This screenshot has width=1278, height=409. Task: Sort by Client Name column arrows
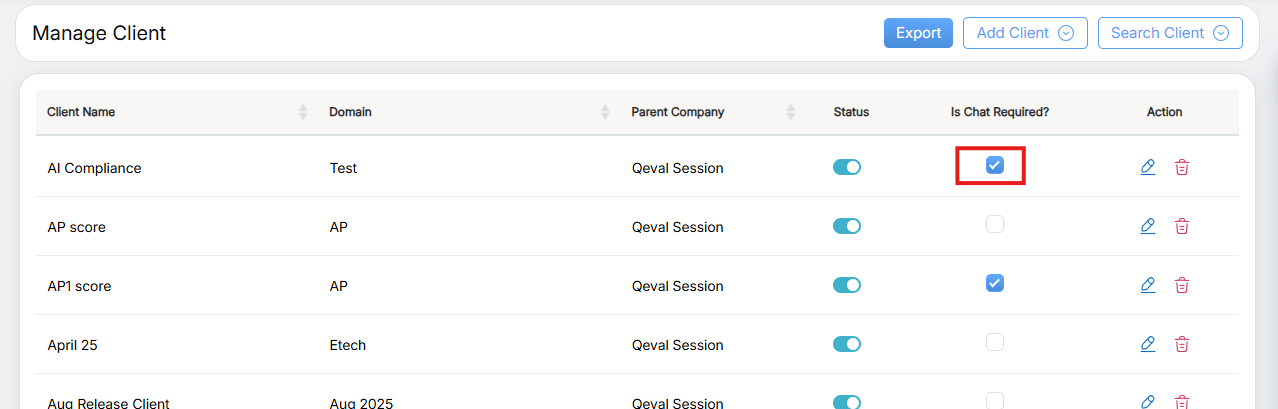click(303, 112)
